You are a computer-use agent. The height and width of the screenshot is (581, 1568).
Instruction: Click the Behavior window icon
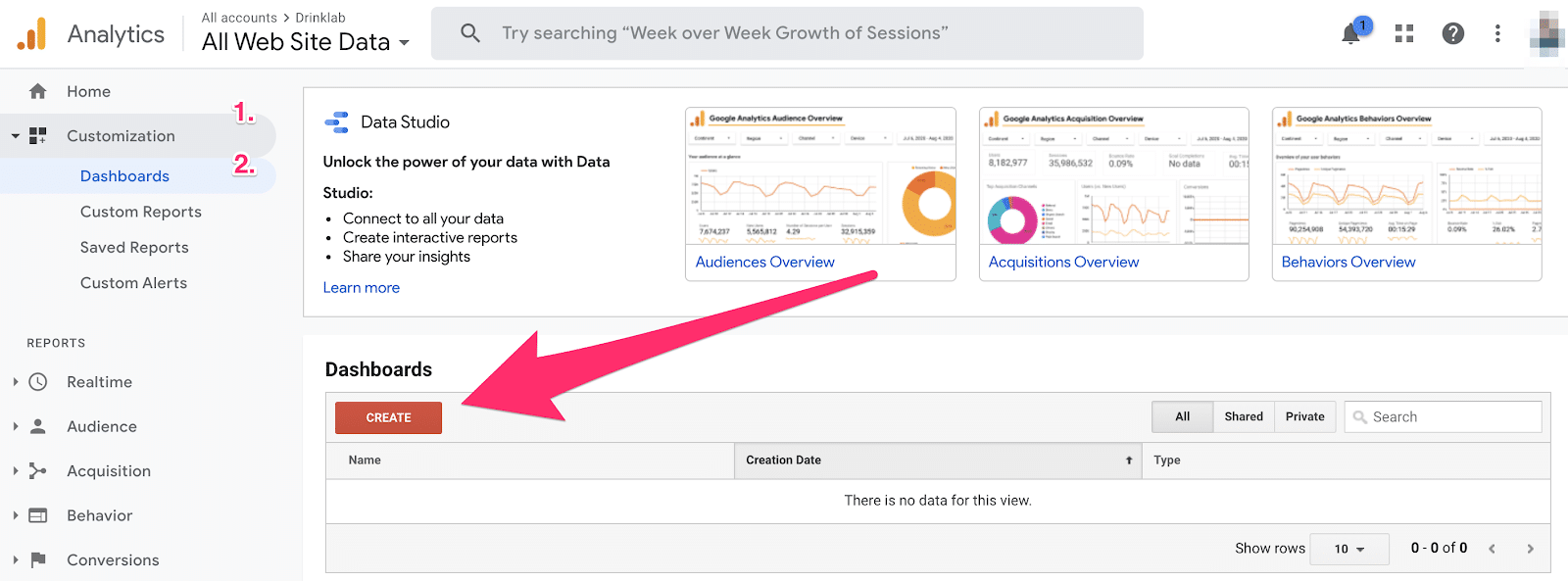coord(38,515)
